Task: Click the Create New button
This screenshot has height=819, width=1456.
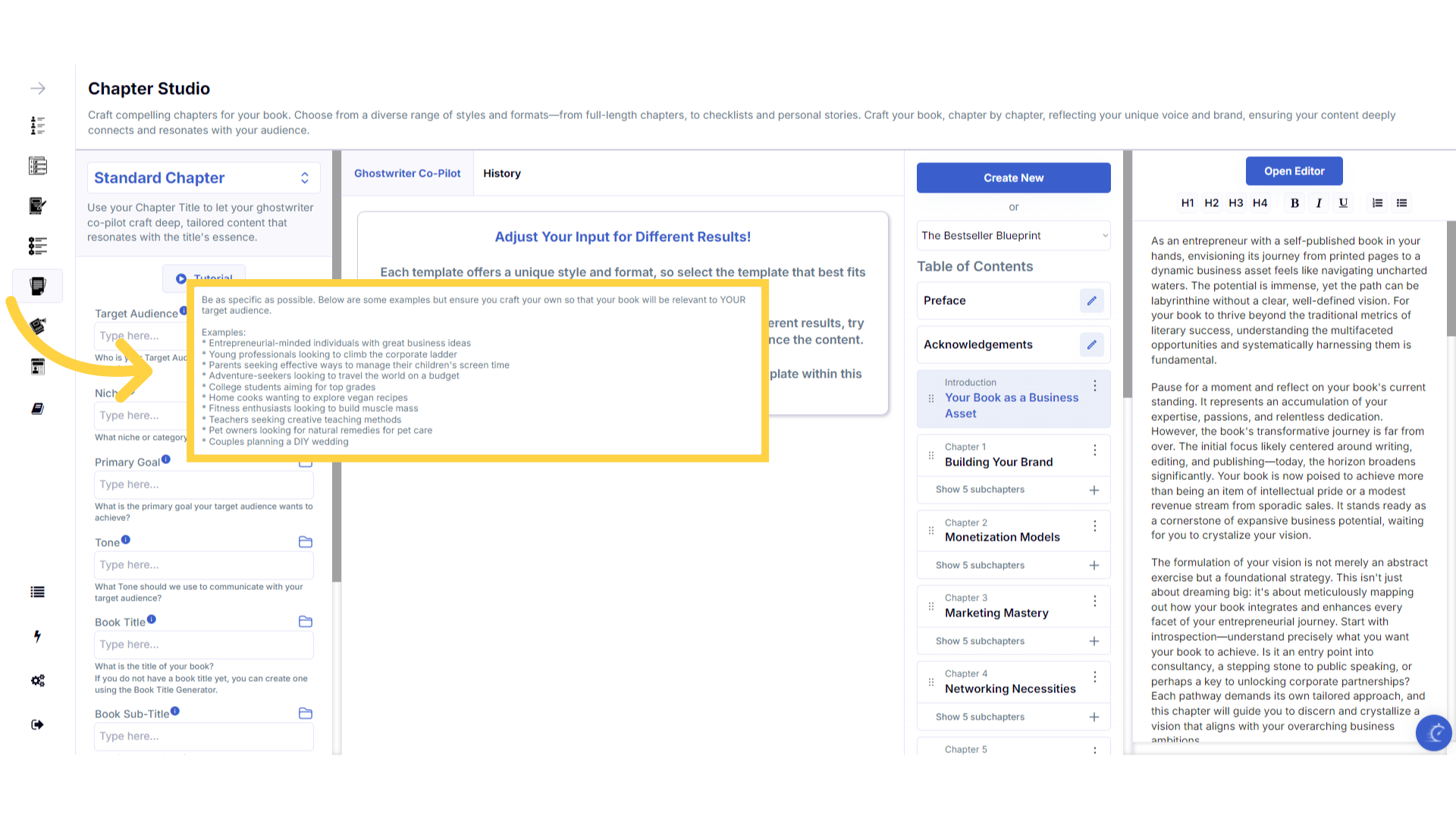Action: (1013, 177)
